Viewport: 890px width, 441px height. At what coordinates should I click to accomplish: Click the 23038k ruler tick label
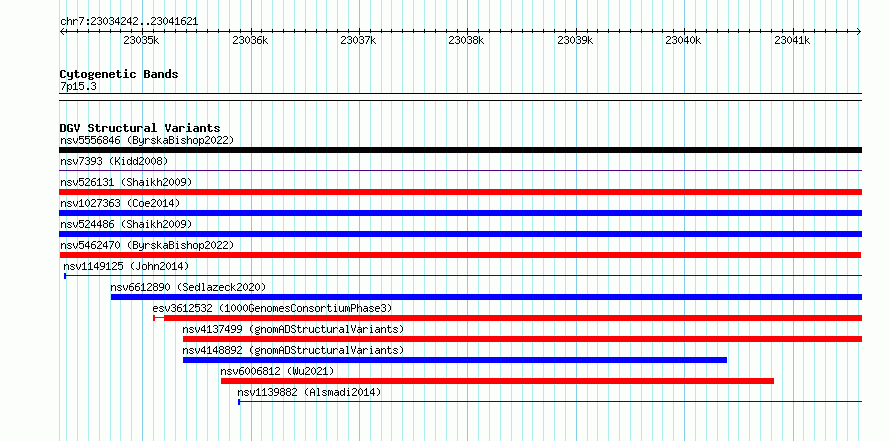coord(467,40)
